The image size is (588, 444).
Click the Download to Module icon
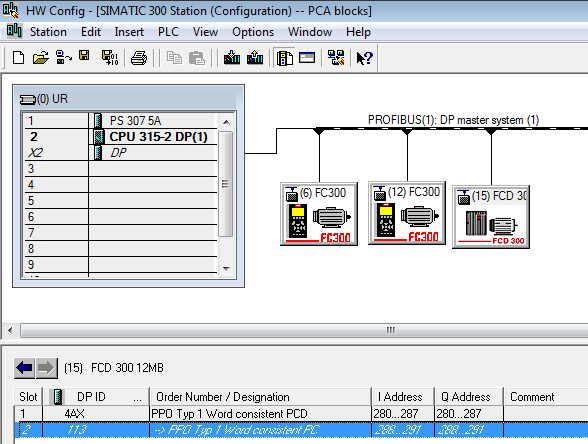pos(232,58)
